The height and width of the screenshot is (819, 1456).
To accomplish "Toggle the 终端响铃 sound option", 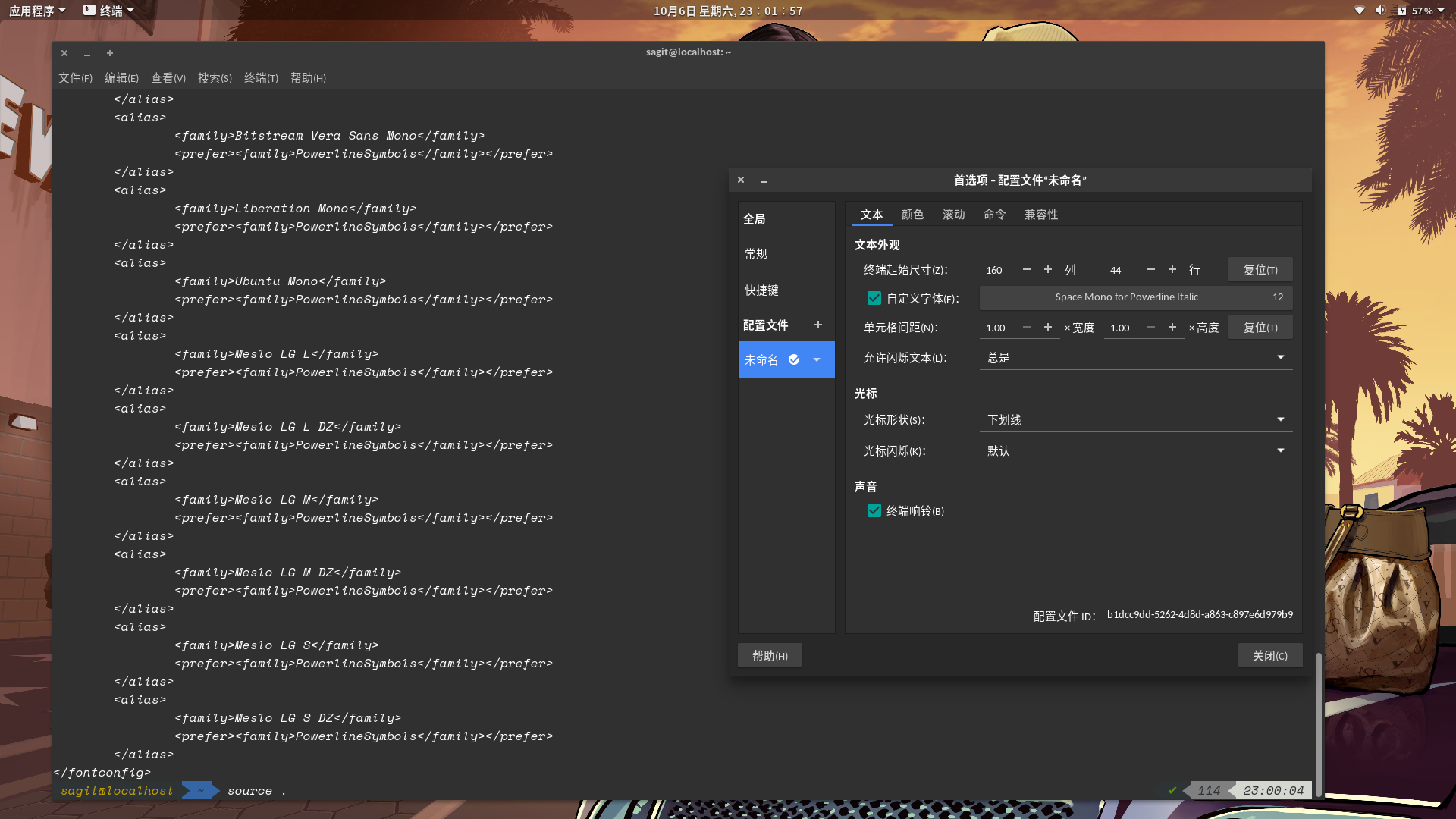I will click(x=874, y=510).
